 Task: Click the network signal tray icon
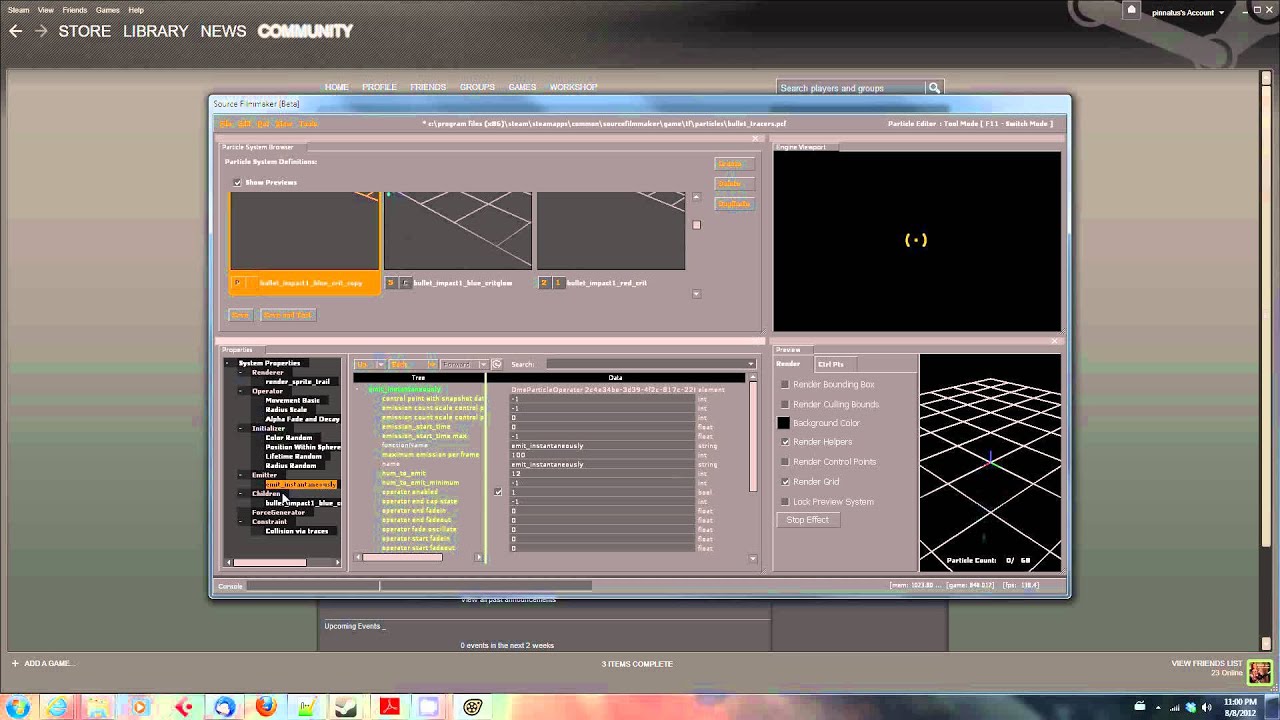click(x=1174, y=707)
